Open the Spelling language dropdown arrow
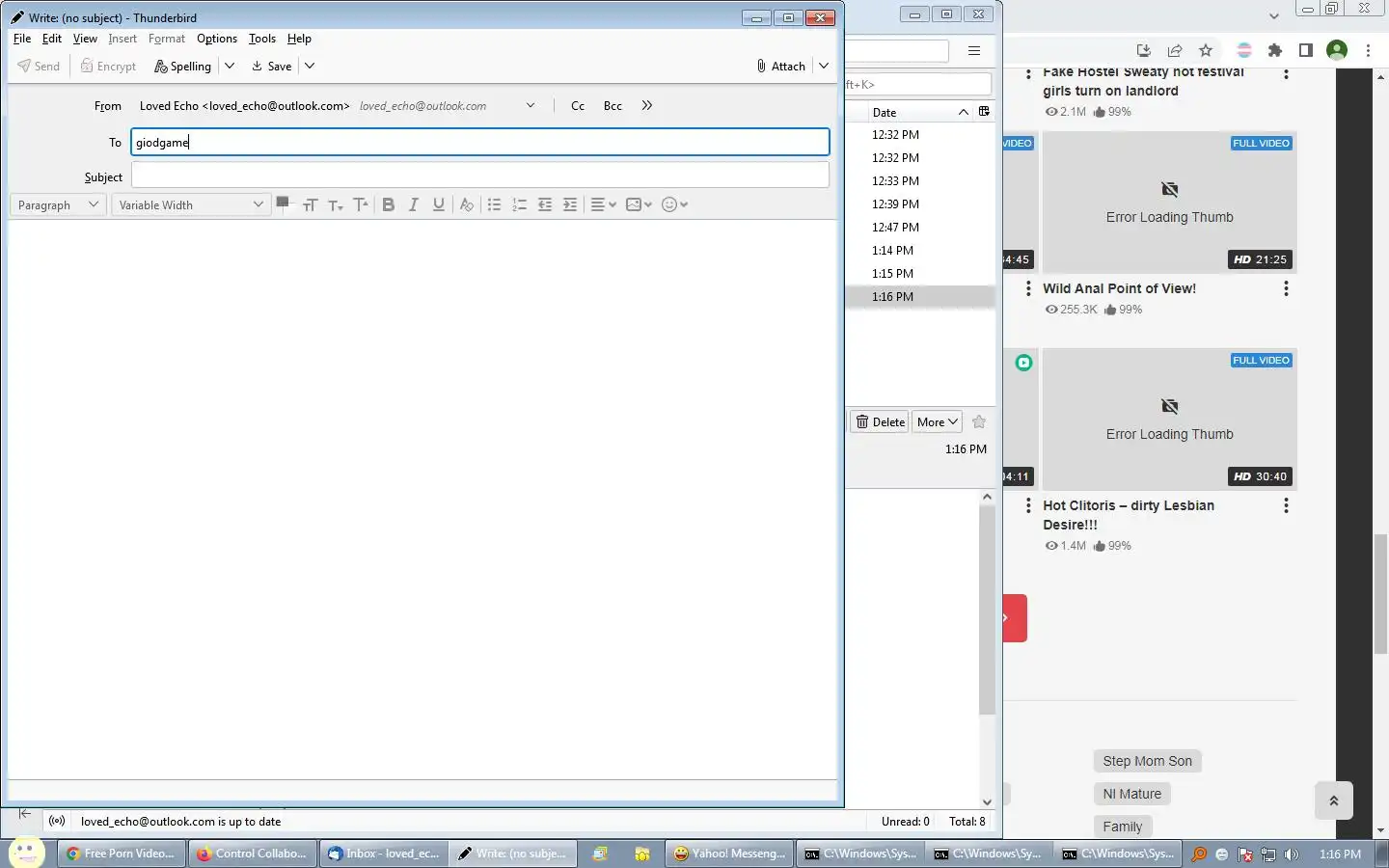The width and height of the screenshot is (1389, 868). click(230, 67)
